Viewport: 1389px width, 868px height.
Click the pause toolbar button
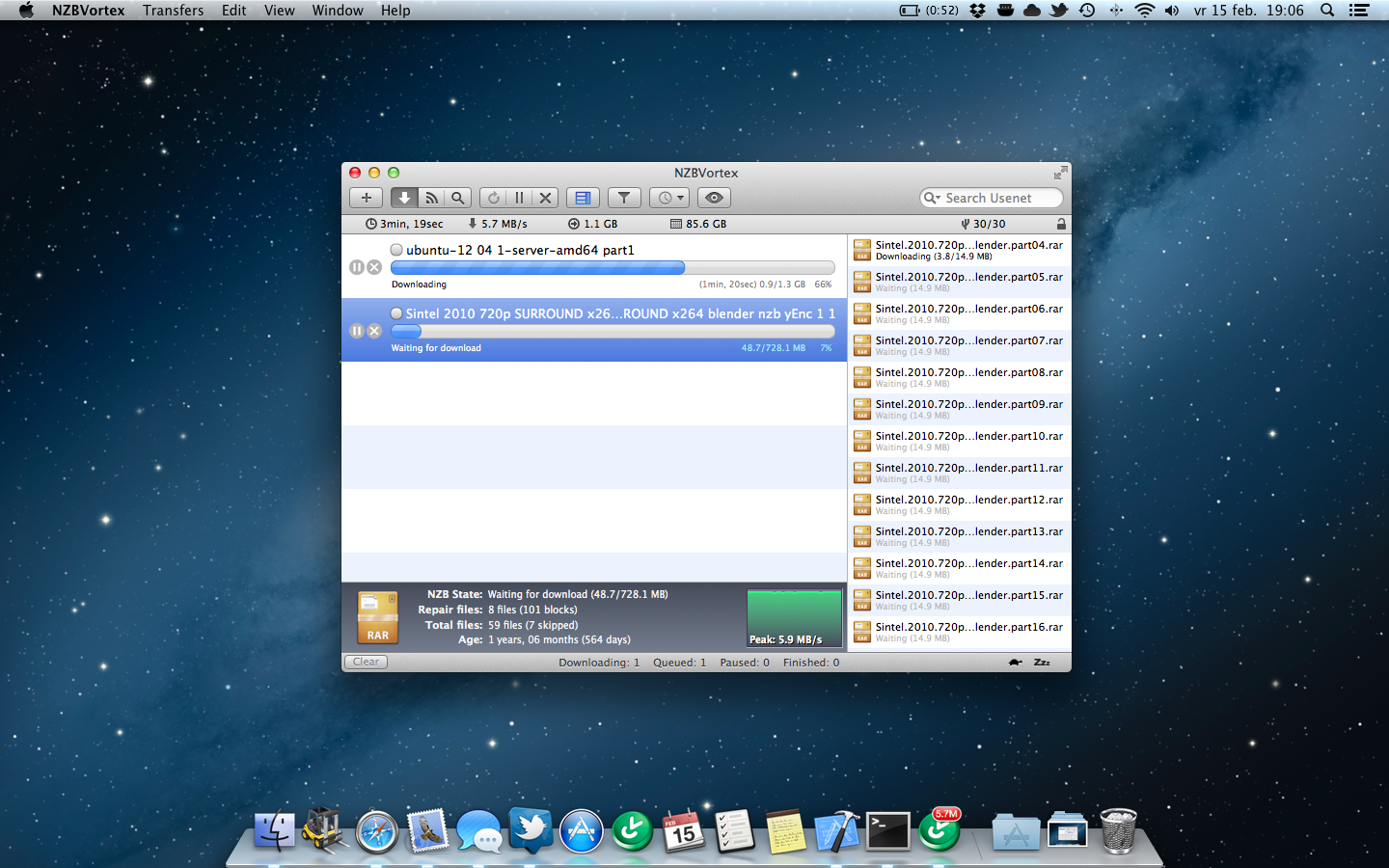pyautogui.click(x=519, y=198)
